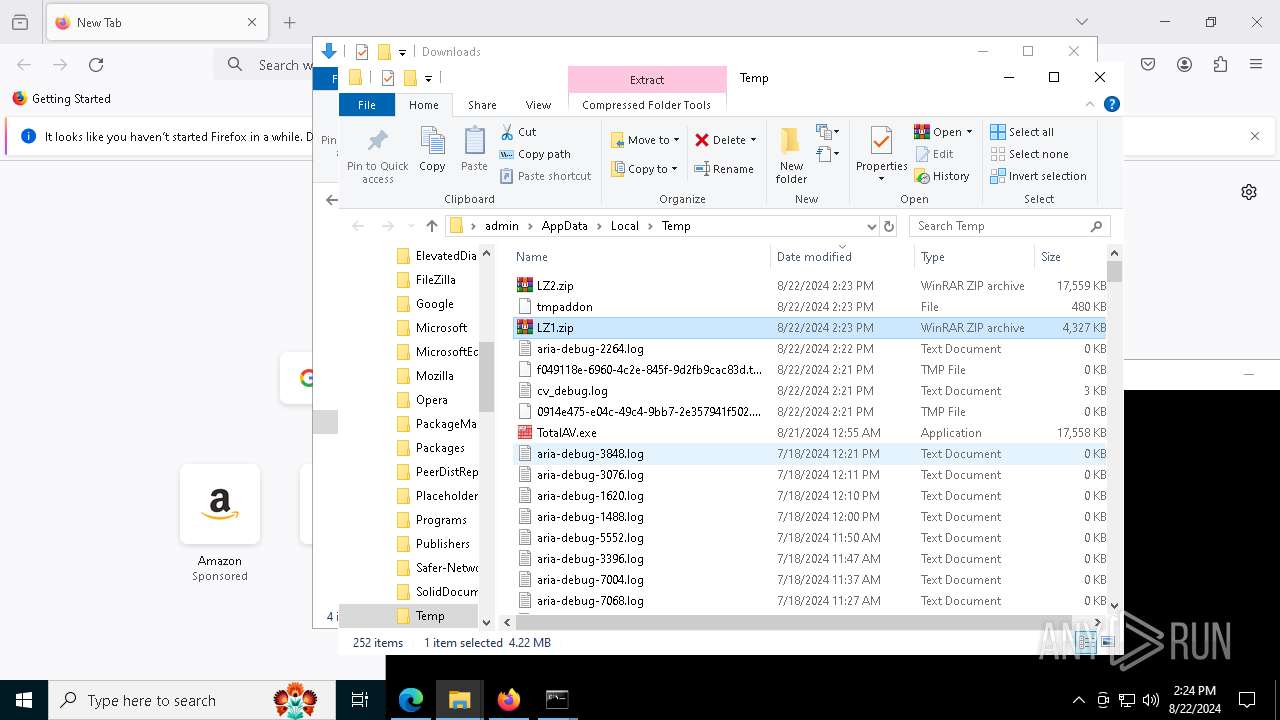Open Microsoft Edge from the taskbar
This screenshot has height=720, width=1280.
(411, 700)
